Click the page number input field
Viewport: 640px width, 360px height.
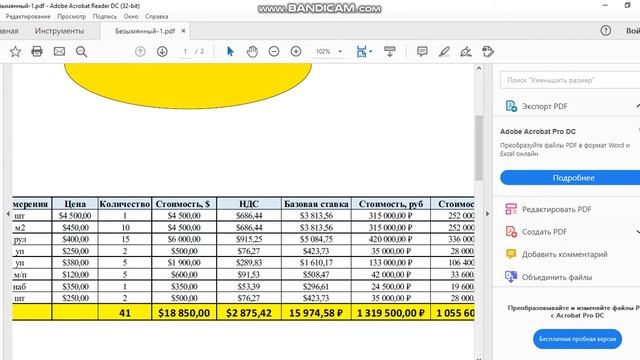point(185,51)
